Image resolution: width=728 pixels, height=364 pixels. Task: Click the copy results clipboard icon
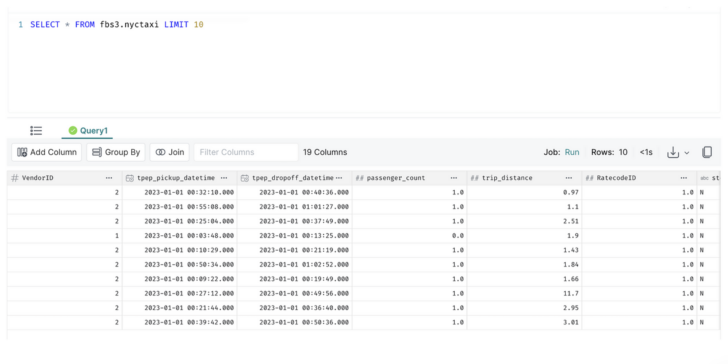707,152
